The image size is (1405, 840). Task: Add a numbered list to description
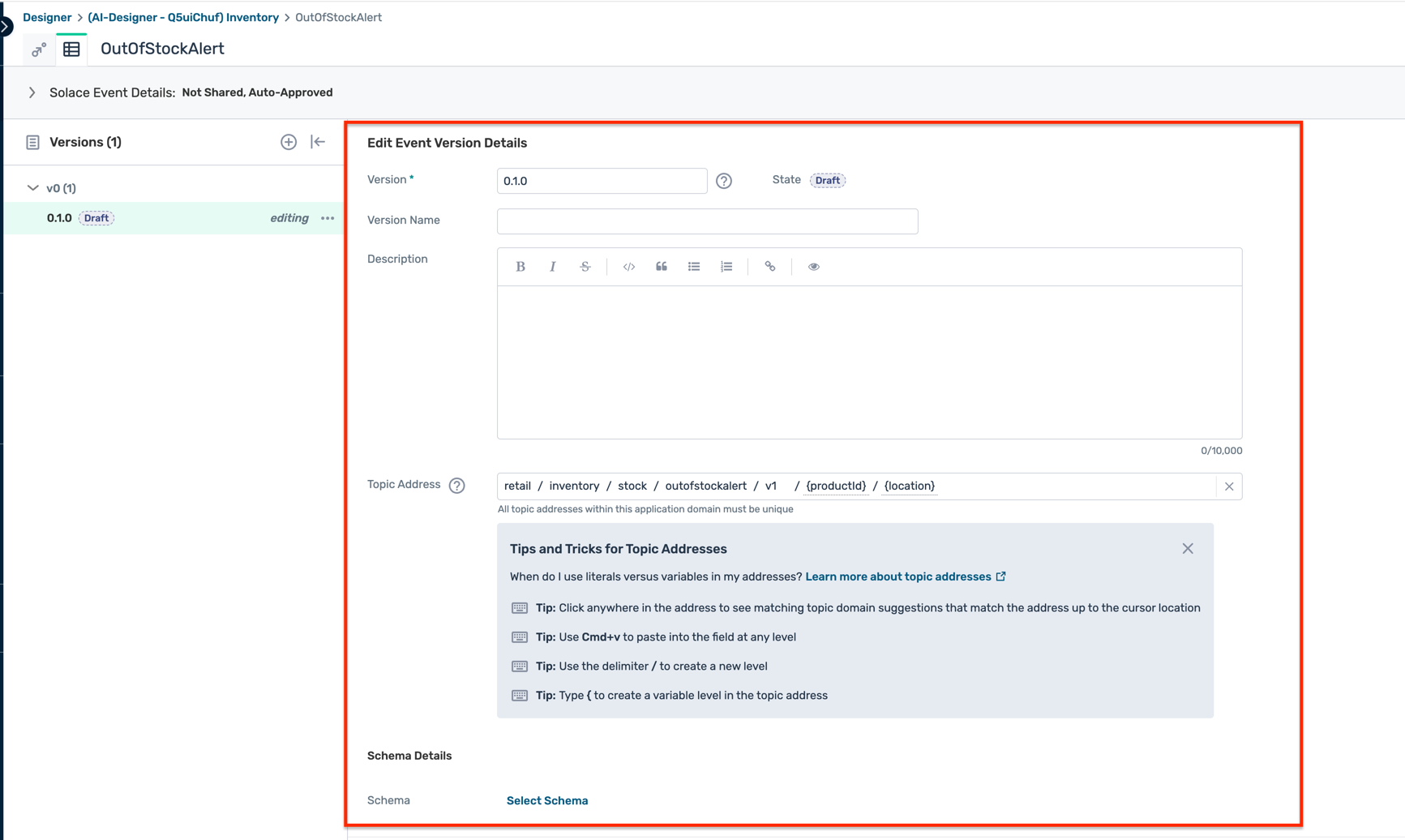[726, 267]
